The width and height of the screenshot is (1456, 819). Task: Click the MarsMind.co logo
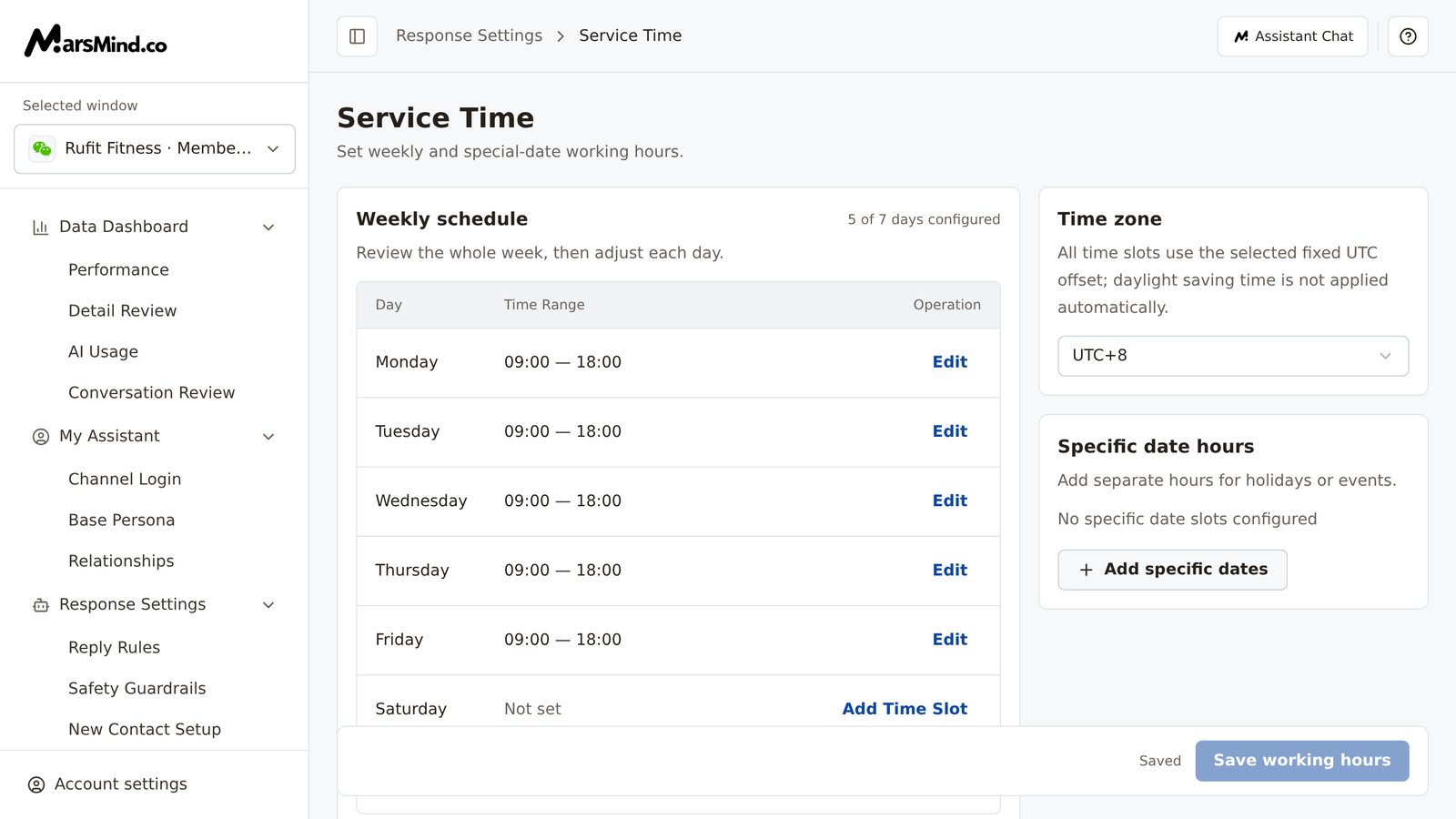[96, 41]
